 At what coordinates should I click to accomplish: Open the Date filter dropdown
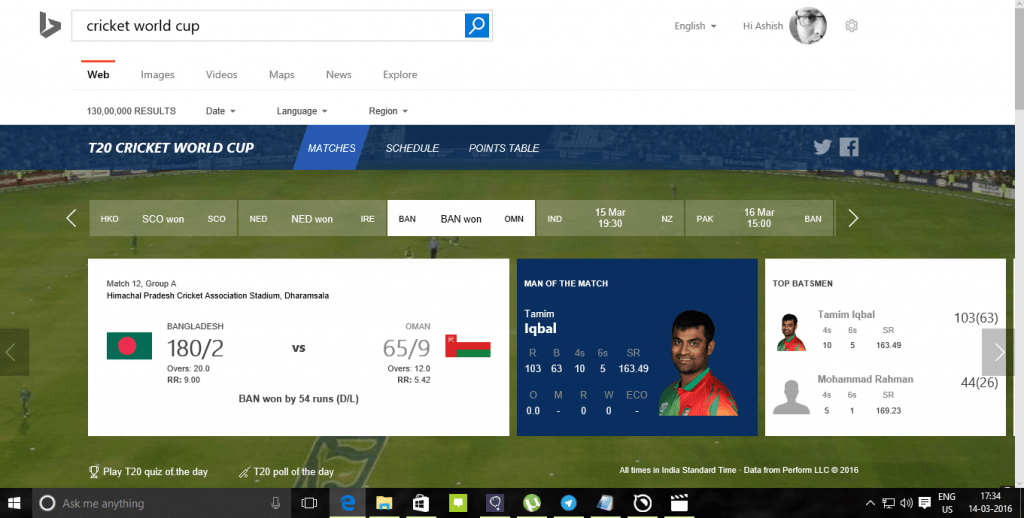pyautogui.click(x=220, y=111)
